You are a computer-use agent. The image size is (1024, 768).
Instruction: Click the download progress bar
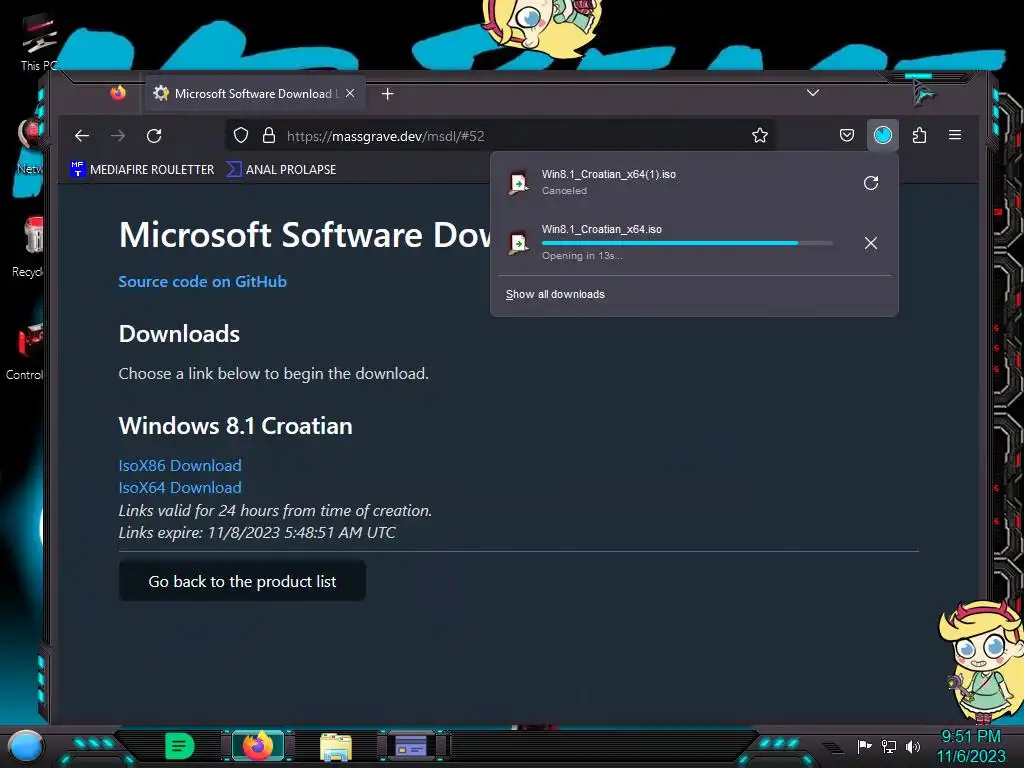click(x=687, y=243)
